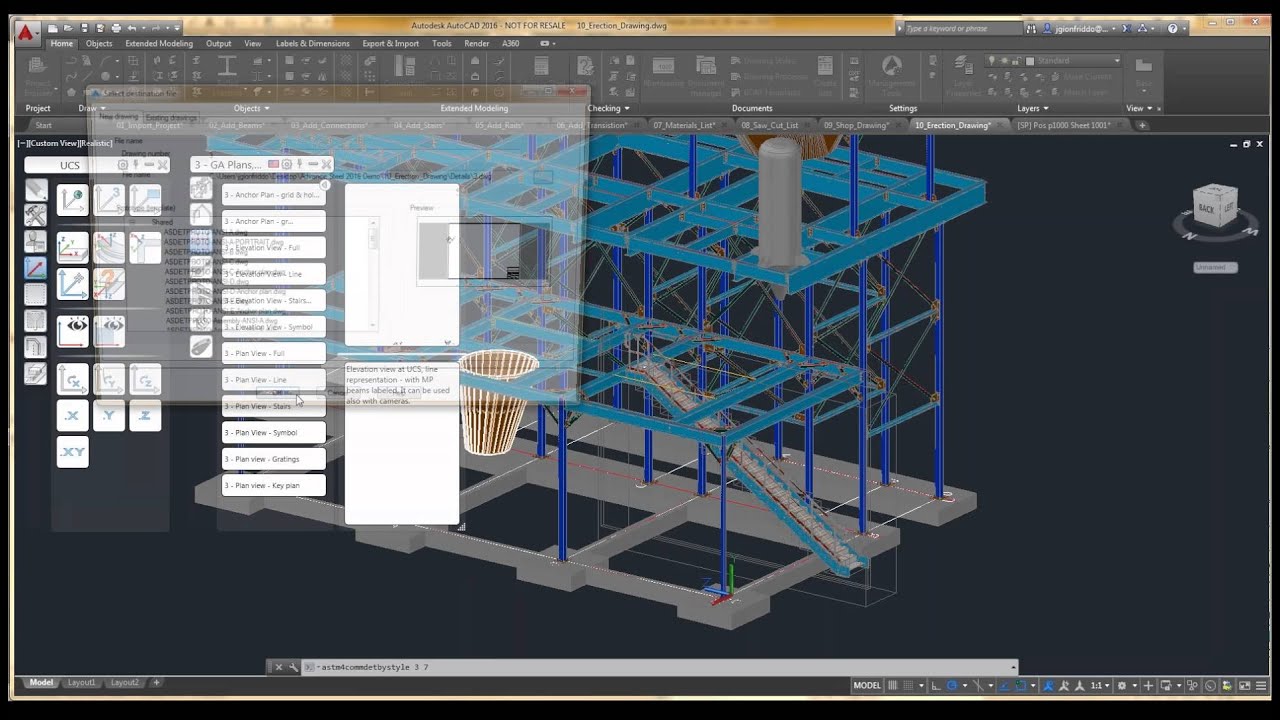This screenshot has width=1280, height=720.
Task: Switch to the 07_Materials_List file tab
Action: pos(684,125)
